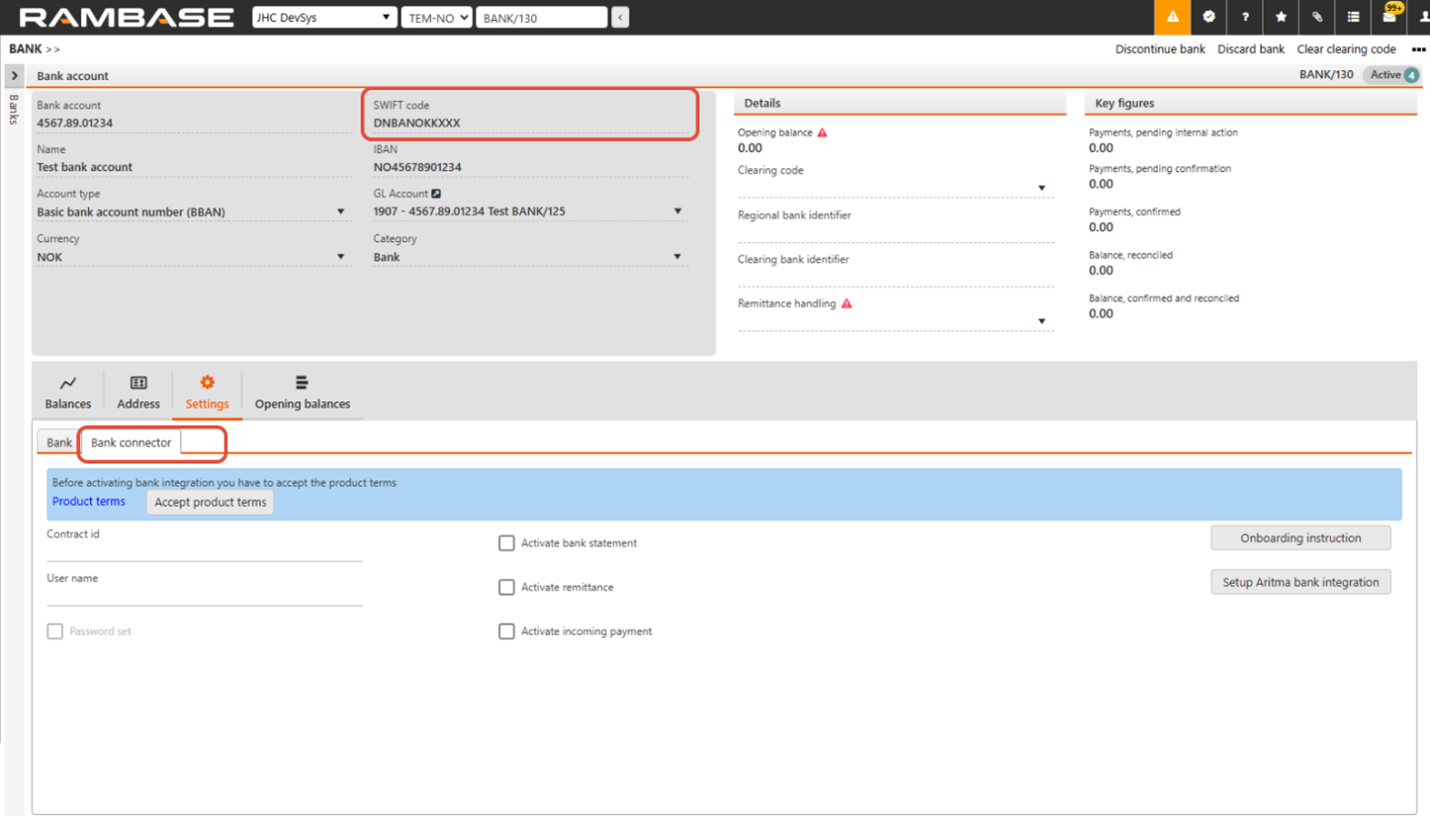
Task: Click the paperclip attachments icon
Action: click(x=1317, y=17)
